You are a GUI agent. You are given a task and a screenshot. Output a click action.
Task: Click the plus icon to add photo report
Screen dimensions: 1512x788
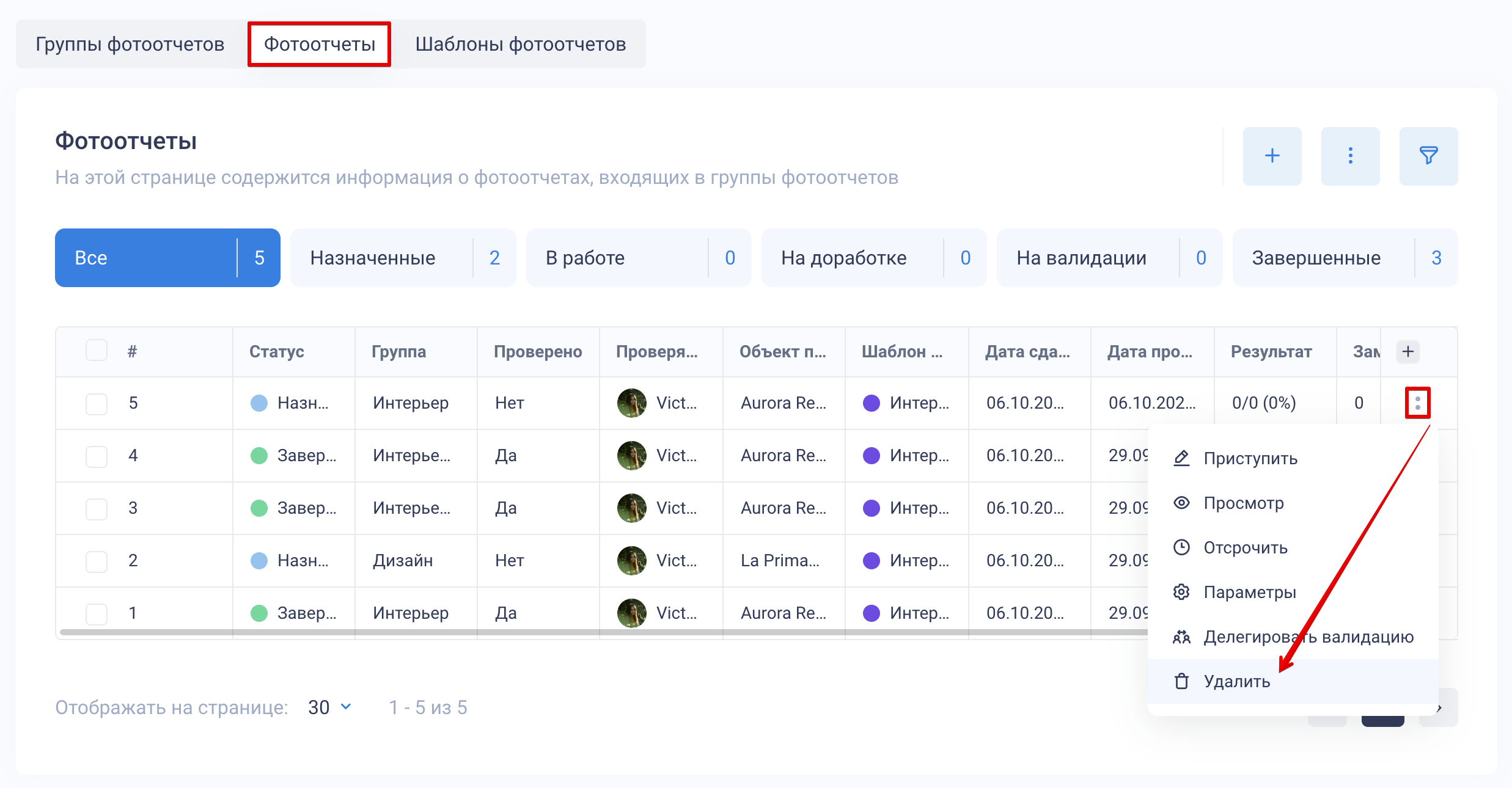(x=1271, y=156)
